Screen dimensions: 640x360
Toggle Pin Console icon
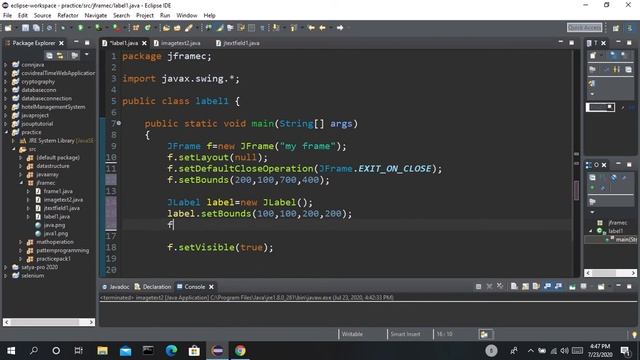pos(572,287)
